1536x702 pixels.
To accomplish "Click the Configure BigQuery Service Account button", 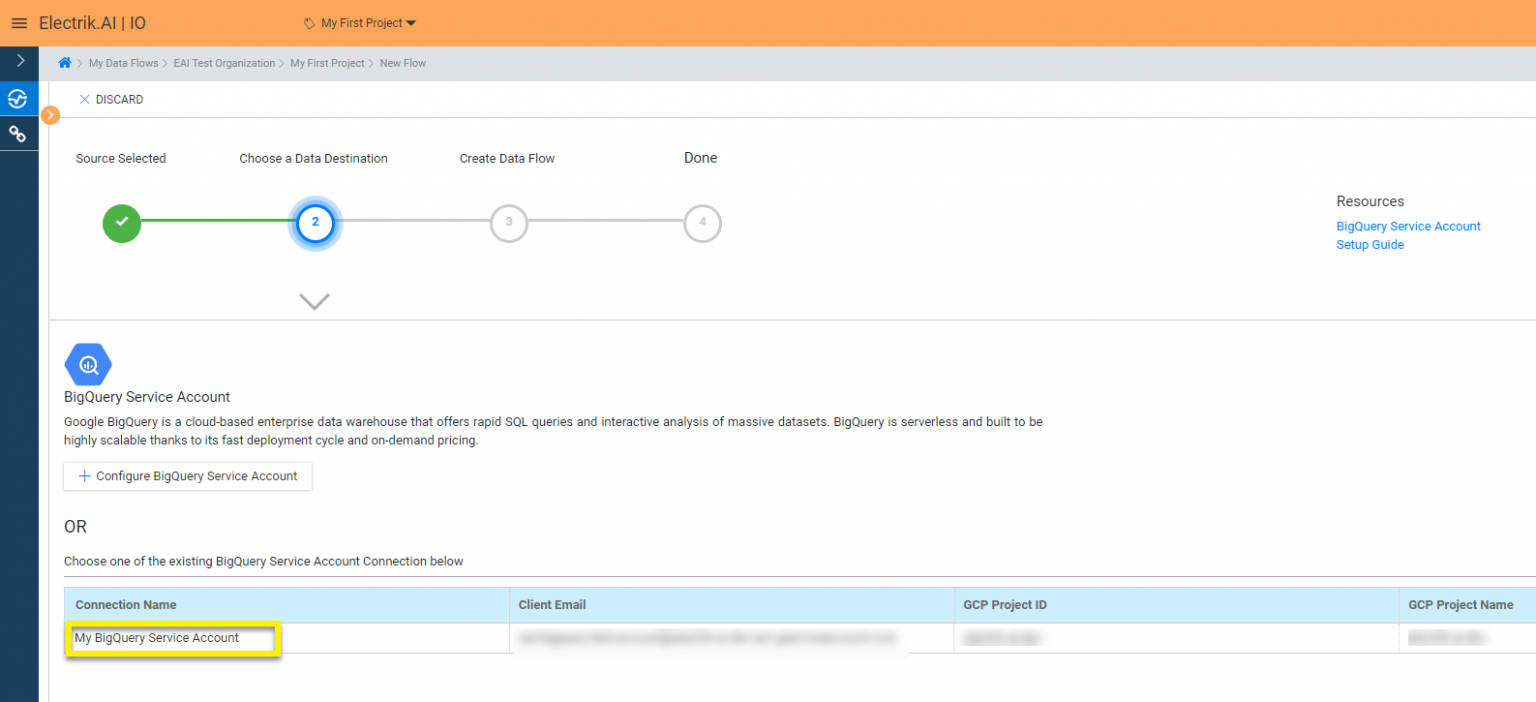I will click(x=187, y=476).
